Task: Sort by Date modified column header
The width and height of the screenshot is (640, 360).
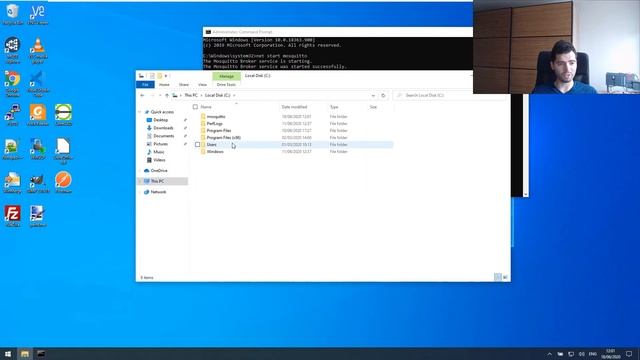Action: (x=294, y=107)
